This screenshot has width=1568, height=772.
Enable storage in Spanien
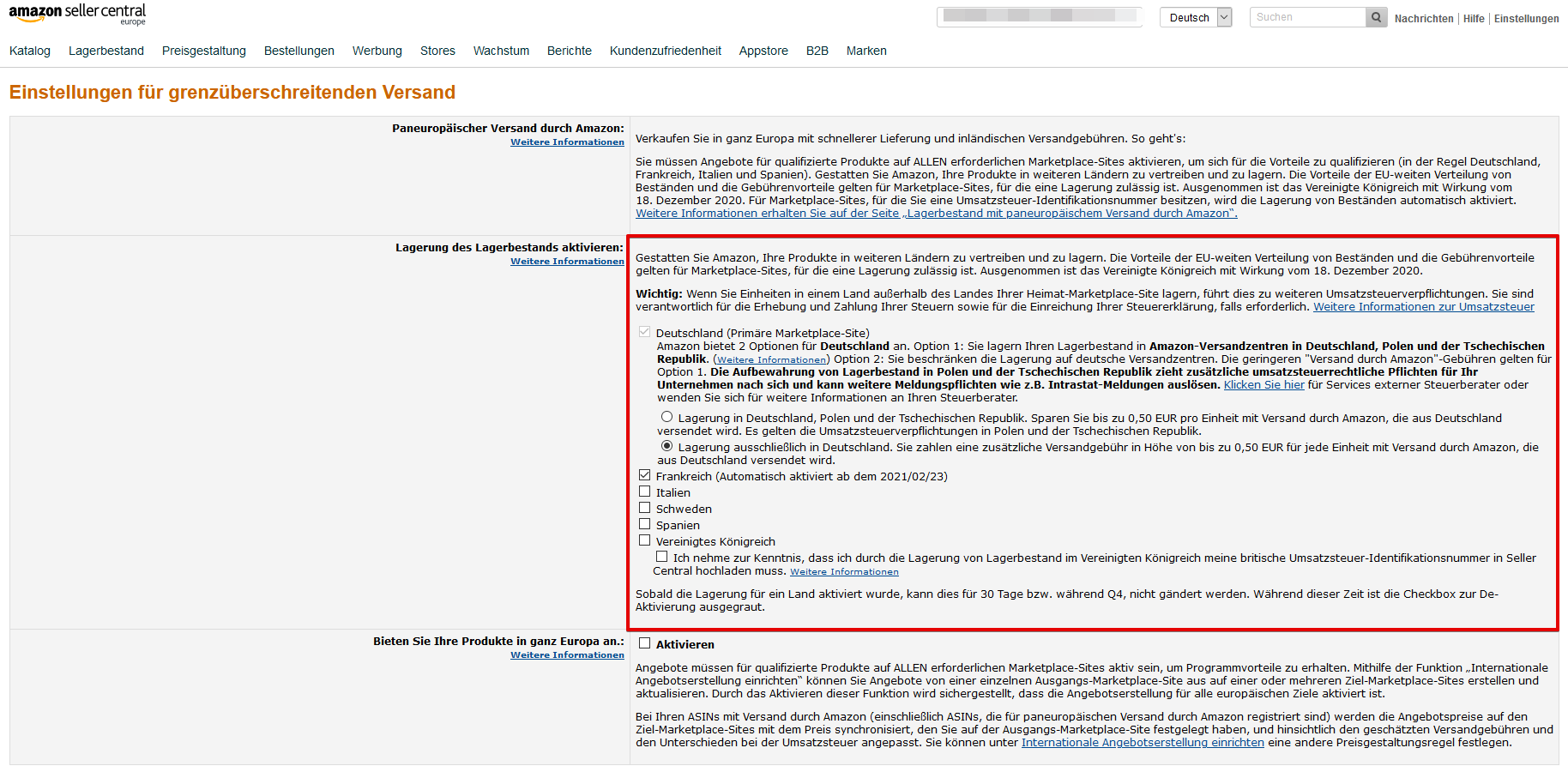(x=645, y=523)
